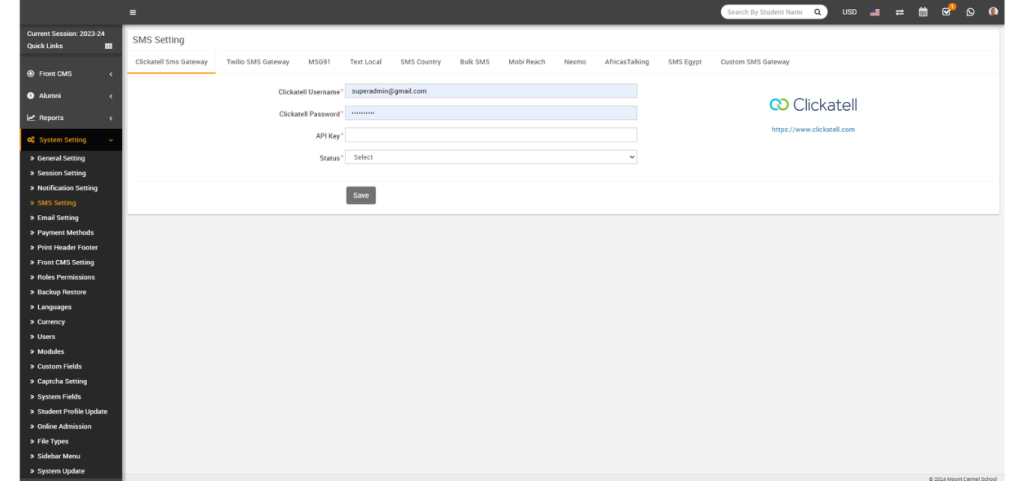This screenshot has width=1024, height=481.
Task: Select USD currency in header
Action: click(849, 12)
